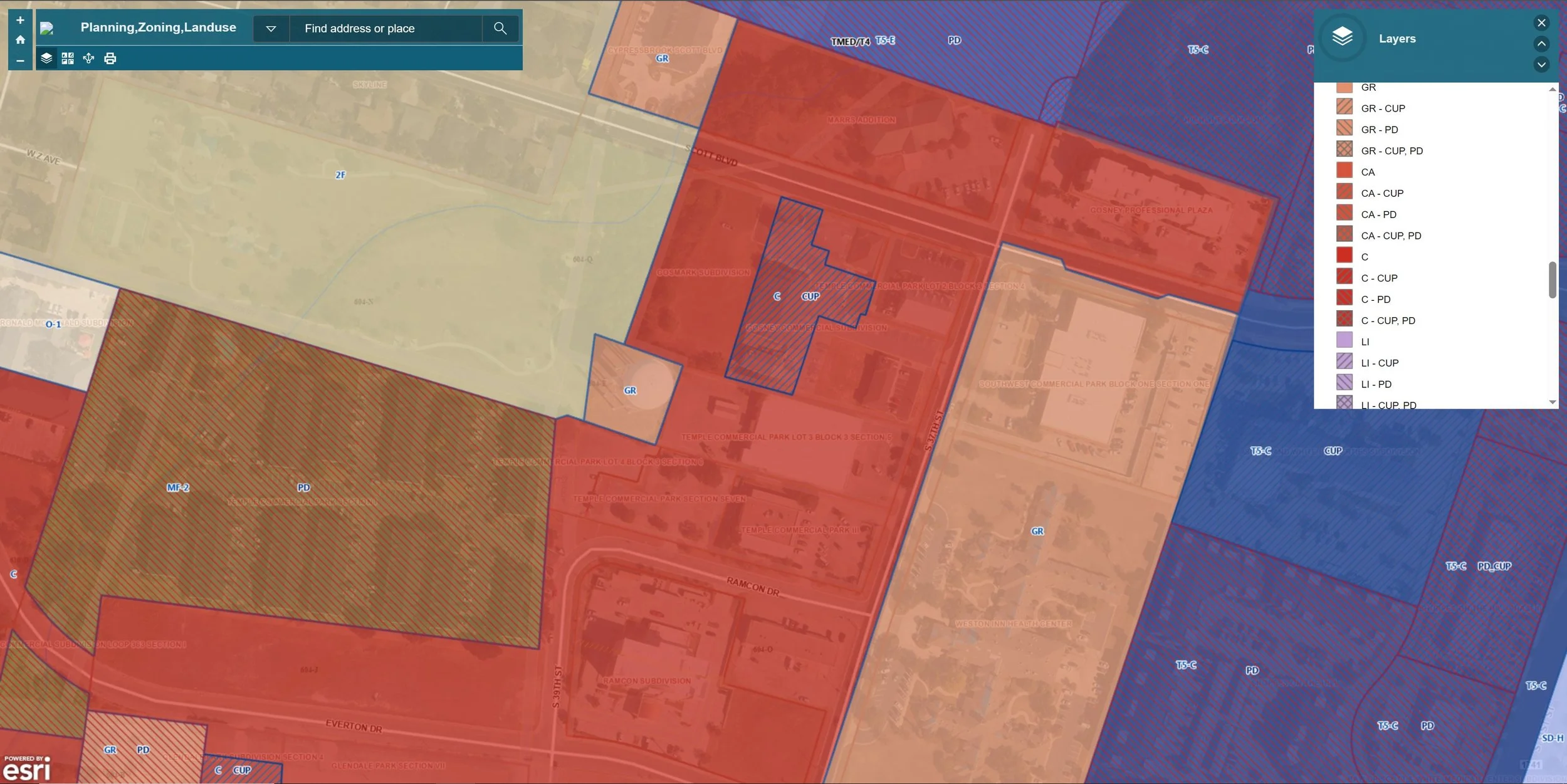Click the LI - CUP legend swatch

(1344, 362)
